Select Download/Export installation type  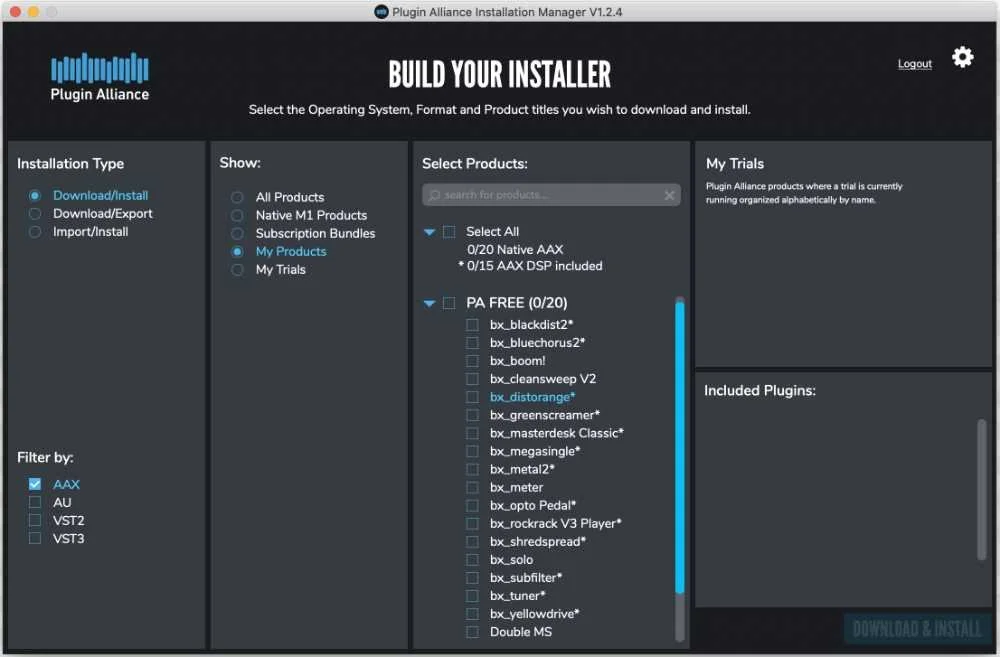(x=35, y=214)
